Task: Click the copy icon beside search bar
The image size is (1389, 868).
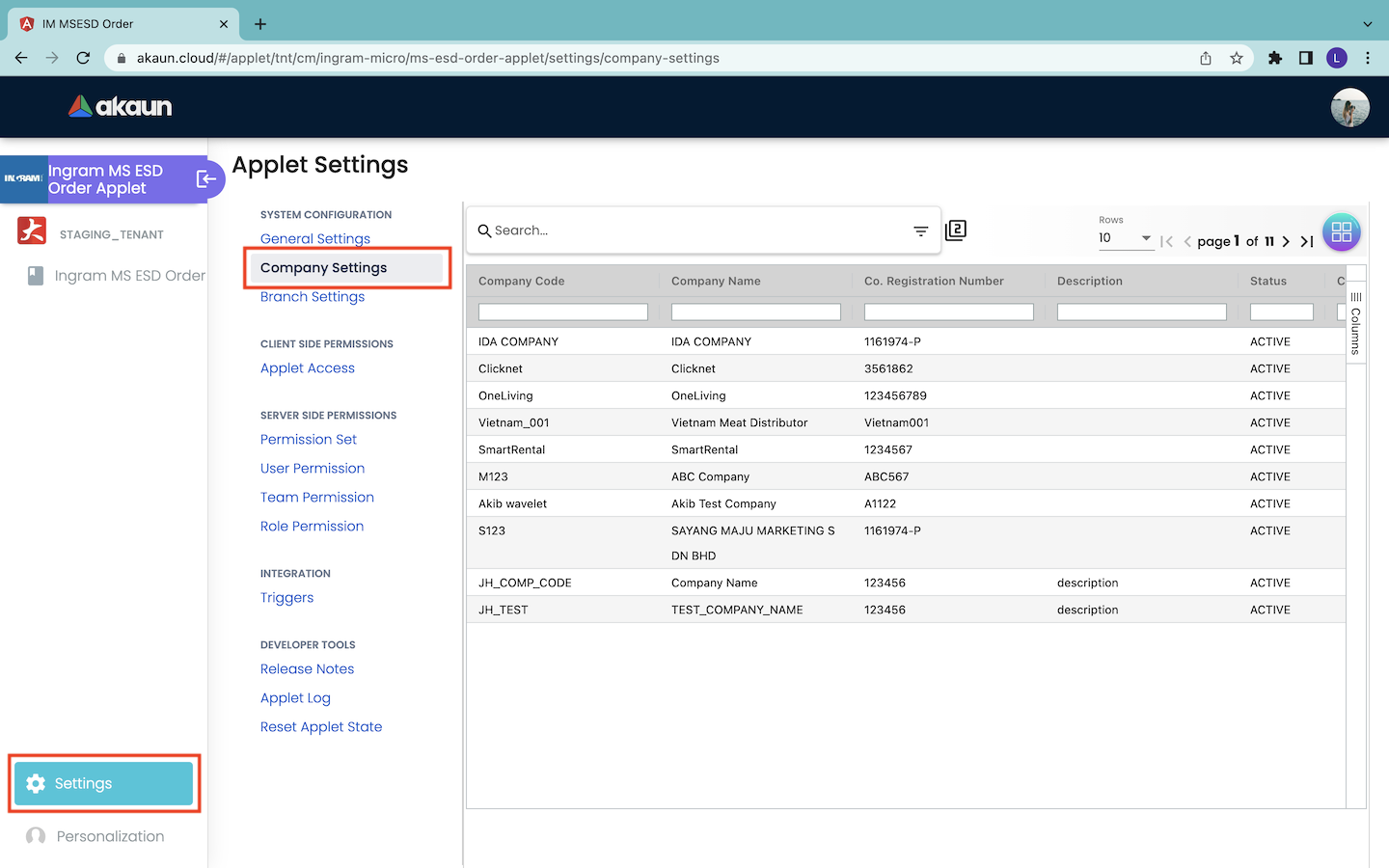Action: tap(956, 231)
